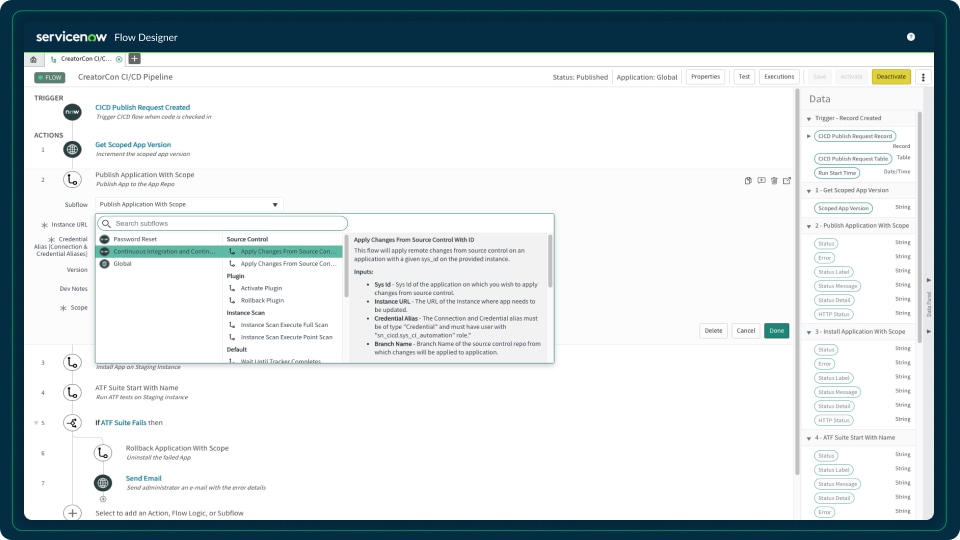960x540 pixels.
Task: Open the ATF Suite Fails condition link
Action: pos(124,423)
